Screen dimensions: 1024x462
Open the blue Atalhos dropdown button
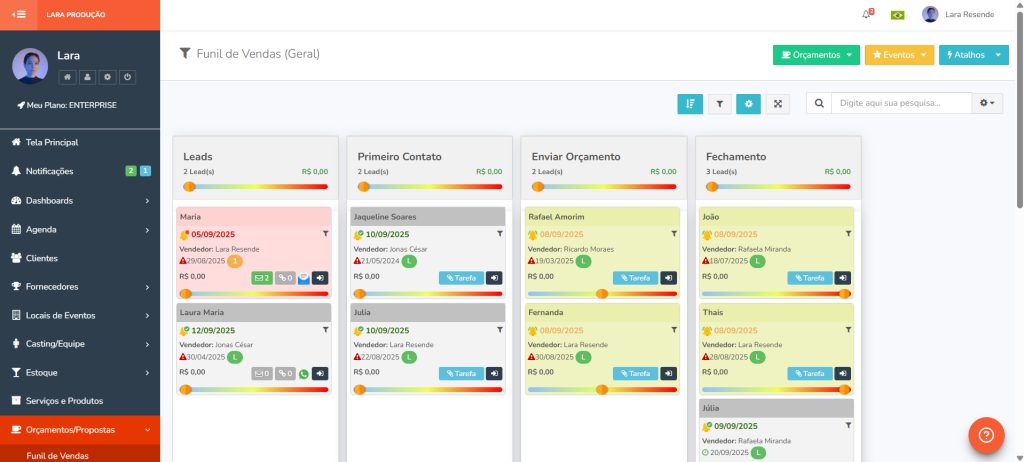pyautogui.click(x=974, y=55)
